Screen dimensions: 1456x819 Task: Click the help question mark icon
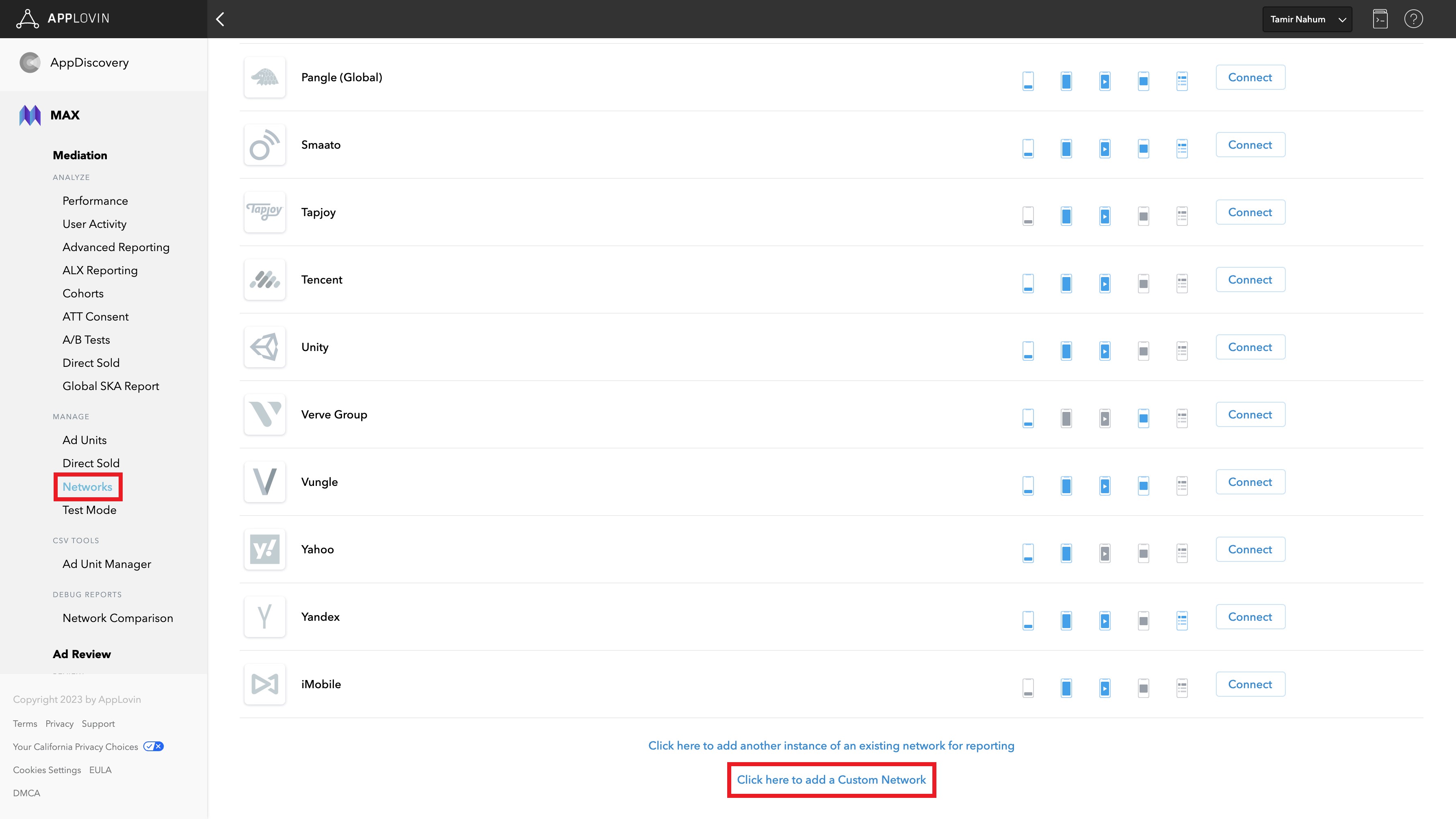click(1413, 19)
